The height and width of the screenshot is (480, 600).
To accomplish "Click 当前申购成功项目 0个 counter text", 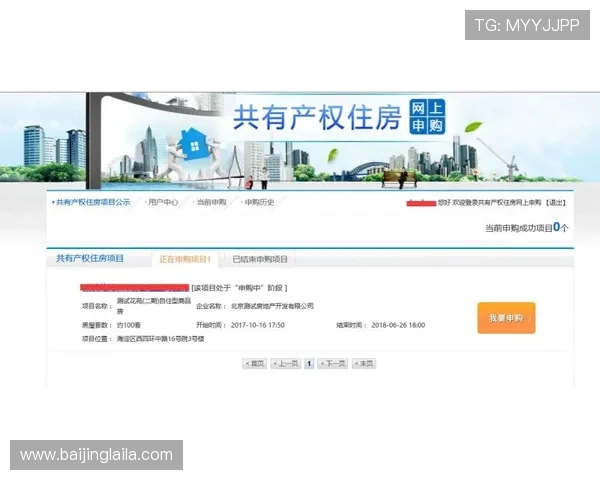I will (x=527, y=228).
